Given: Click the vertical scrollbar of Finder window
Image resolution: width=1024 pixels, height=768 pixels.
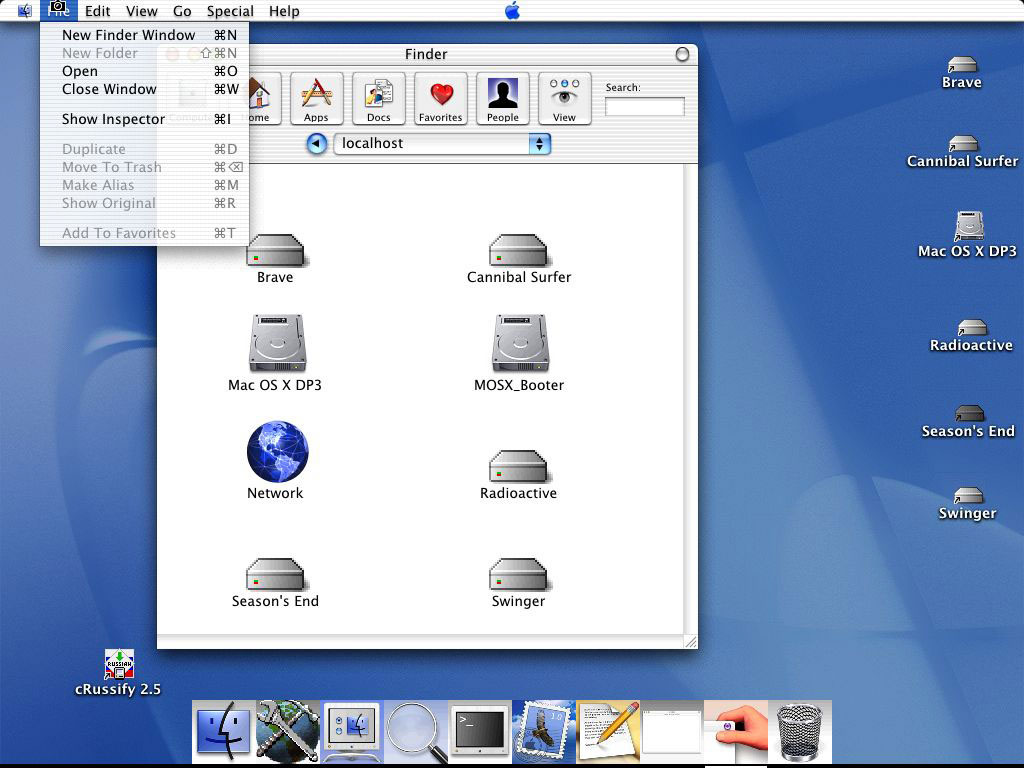Looking at the screenshot, I should [690, 398].
